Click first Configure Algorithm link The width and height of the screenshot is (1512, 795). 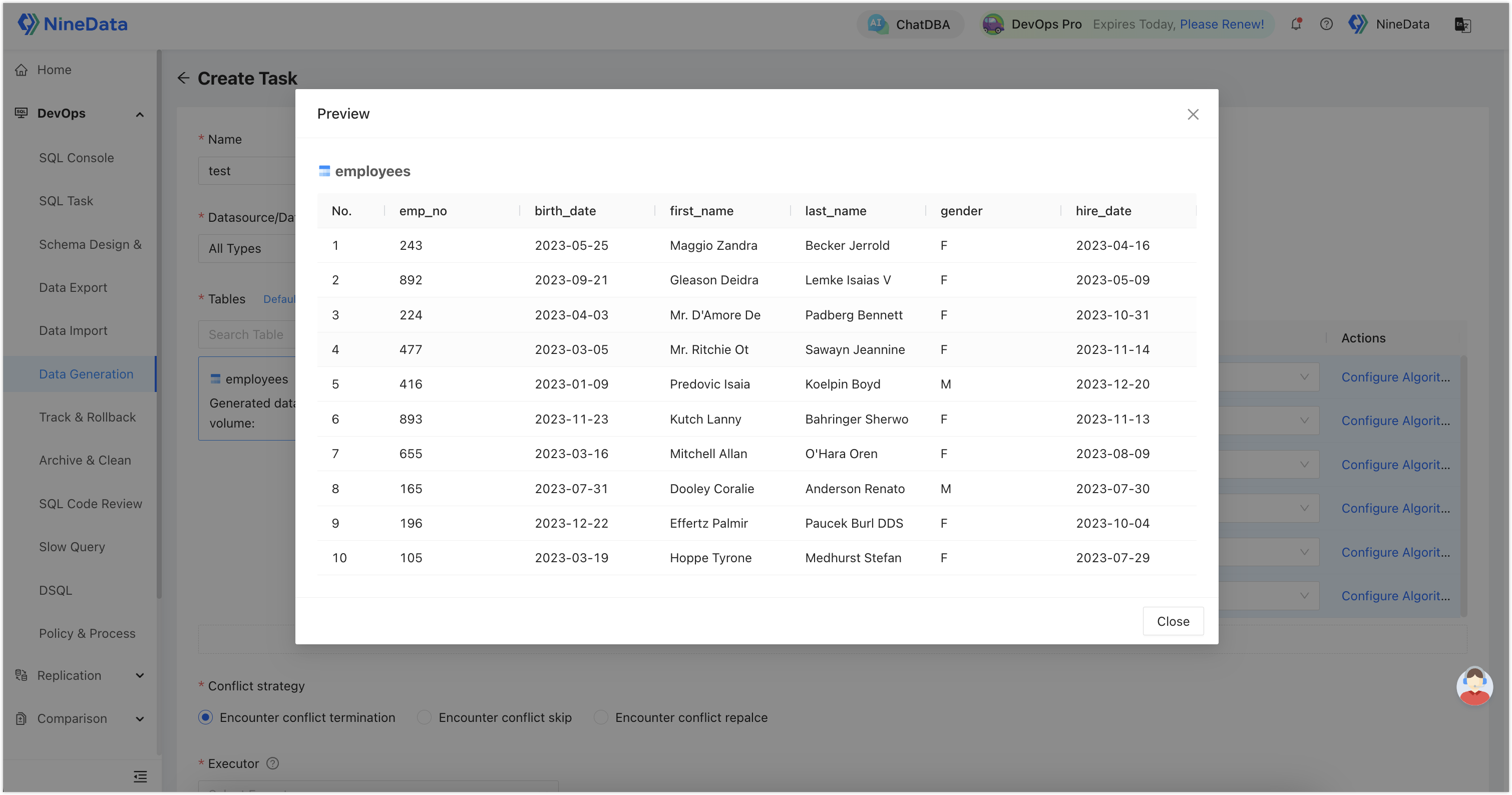(x=1395, y=377)
